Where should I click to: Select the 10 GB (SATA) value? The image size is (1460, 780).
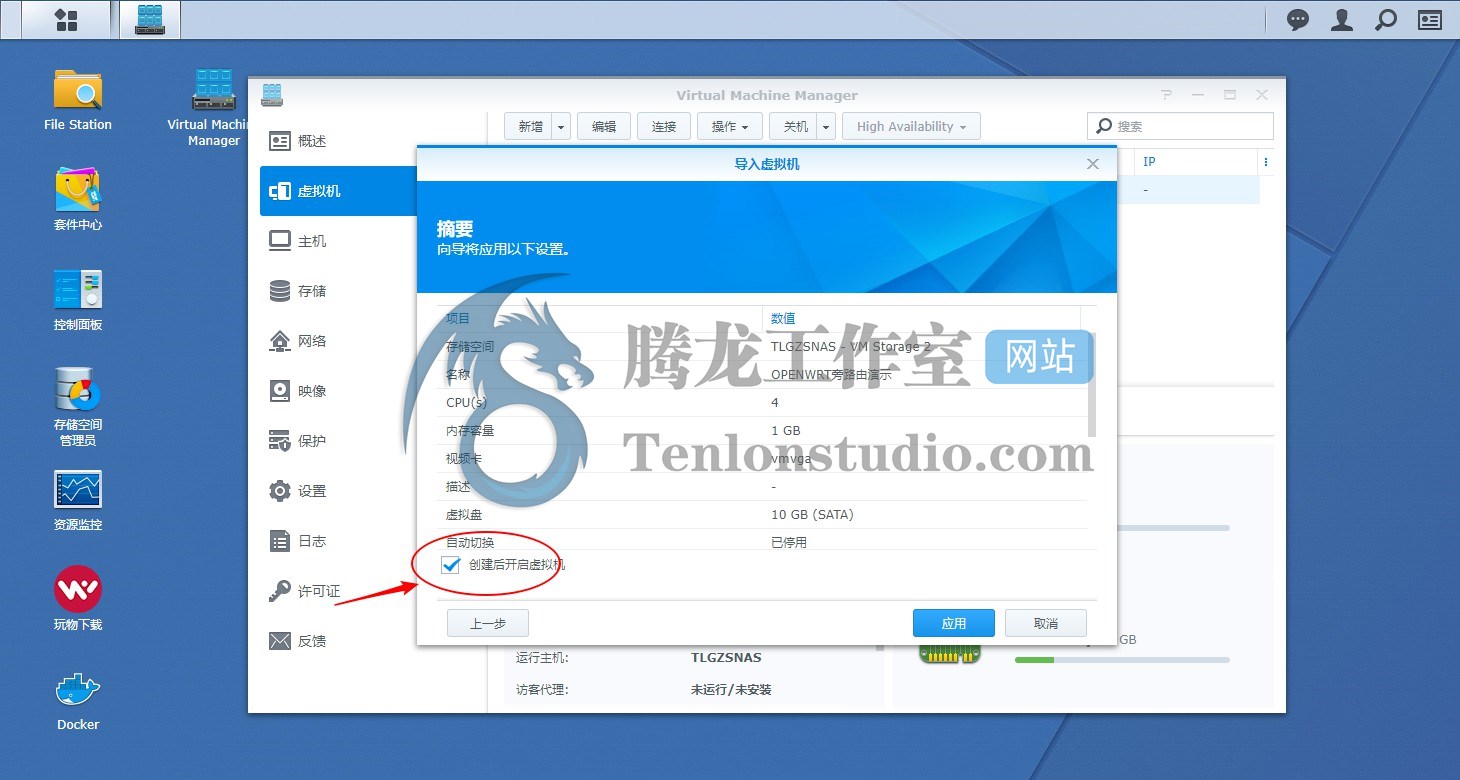click(x=812, y=514)
